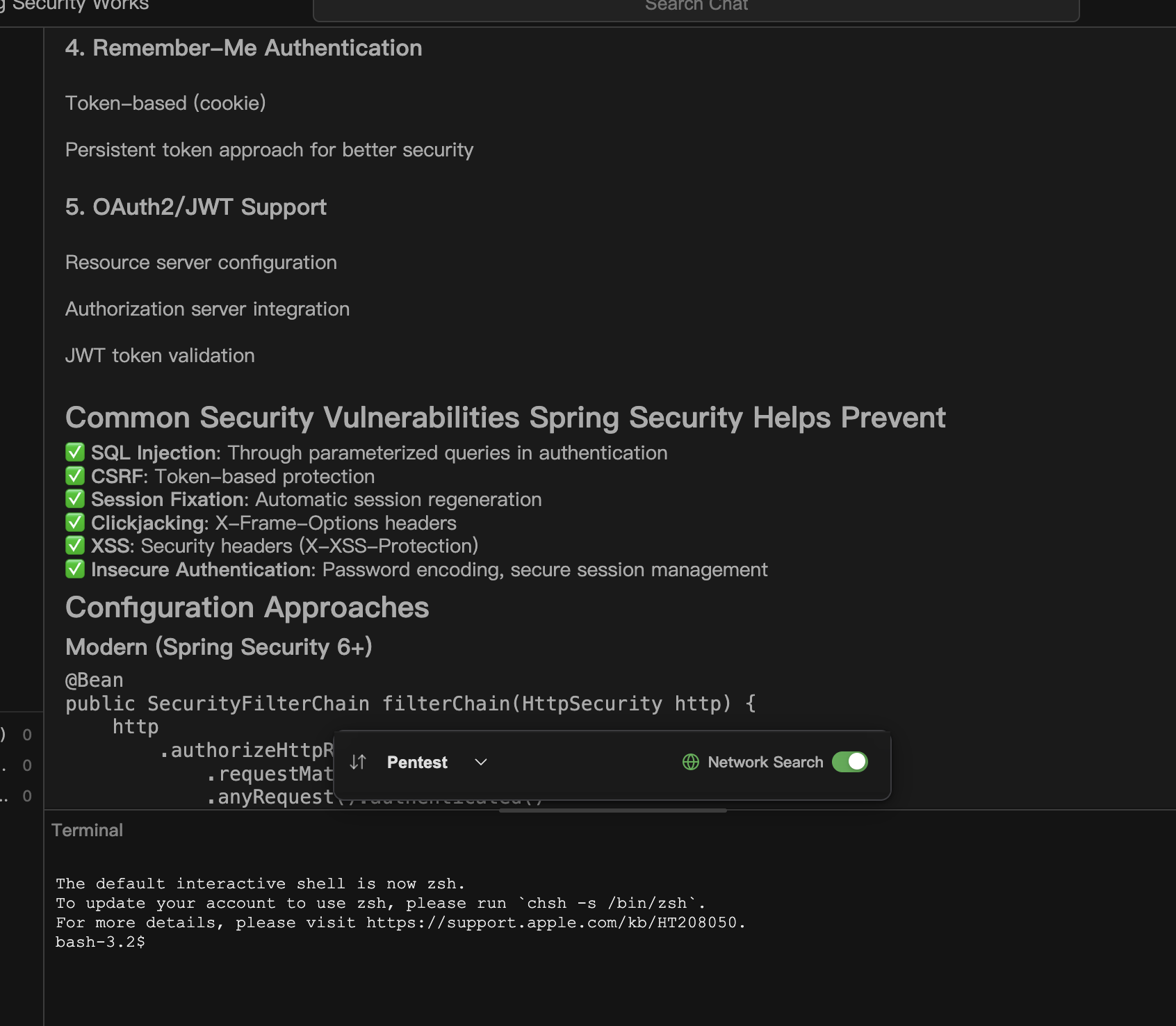Expand the chevron next to Pentest
The height and width of the screenshot is (1026, 1176).
(480, 762)
